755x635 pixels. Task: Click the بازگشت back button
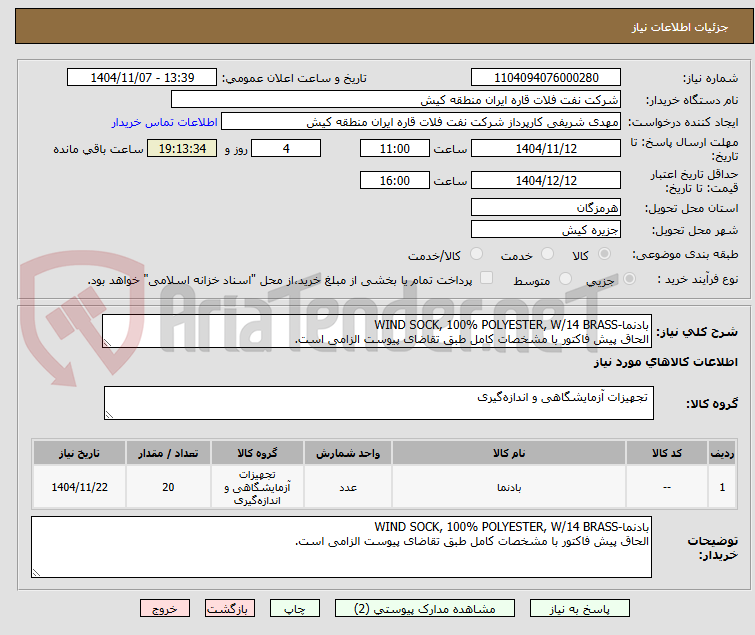[x=230, y=609]
